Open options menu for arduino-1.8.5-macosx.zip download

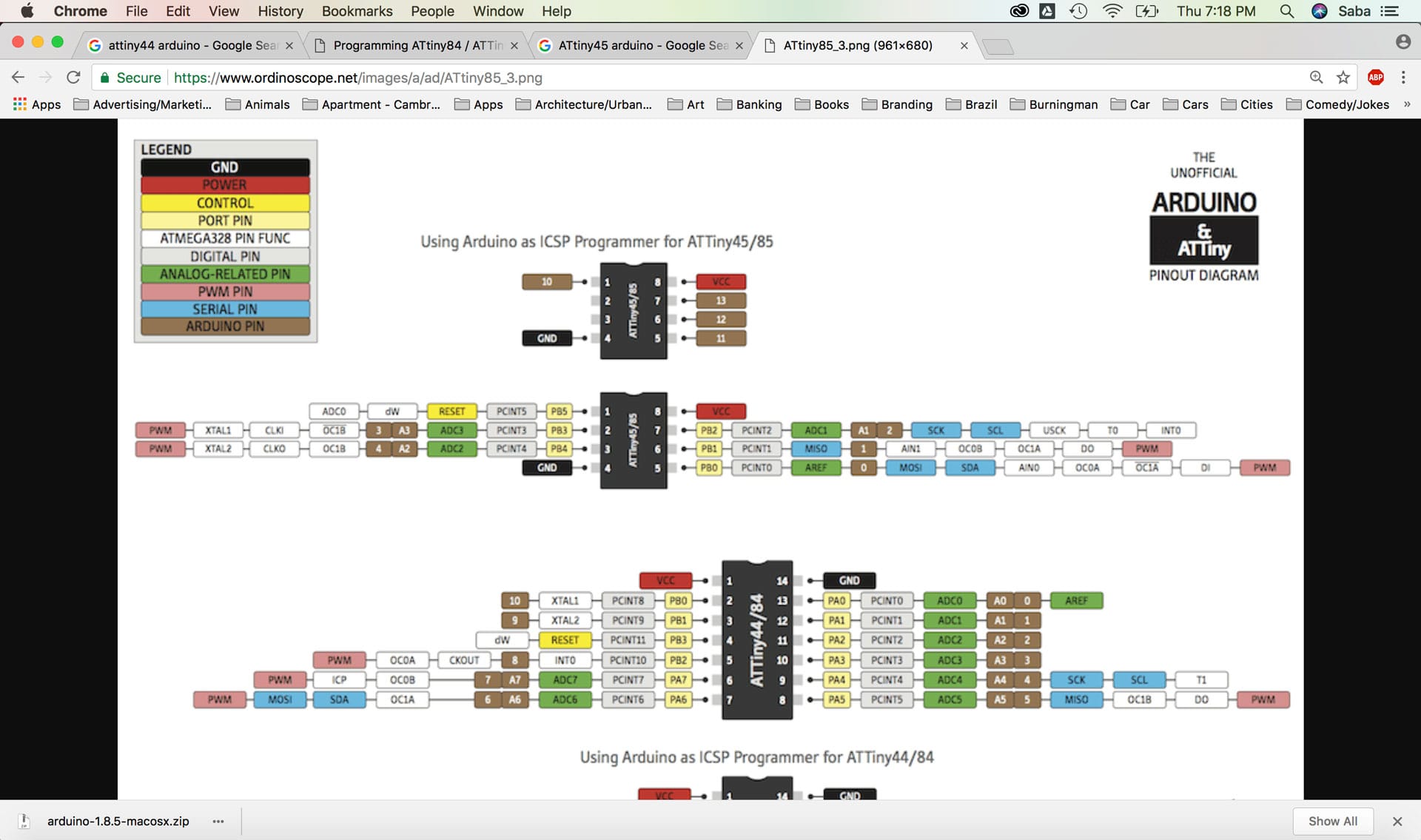coord(218,821)
